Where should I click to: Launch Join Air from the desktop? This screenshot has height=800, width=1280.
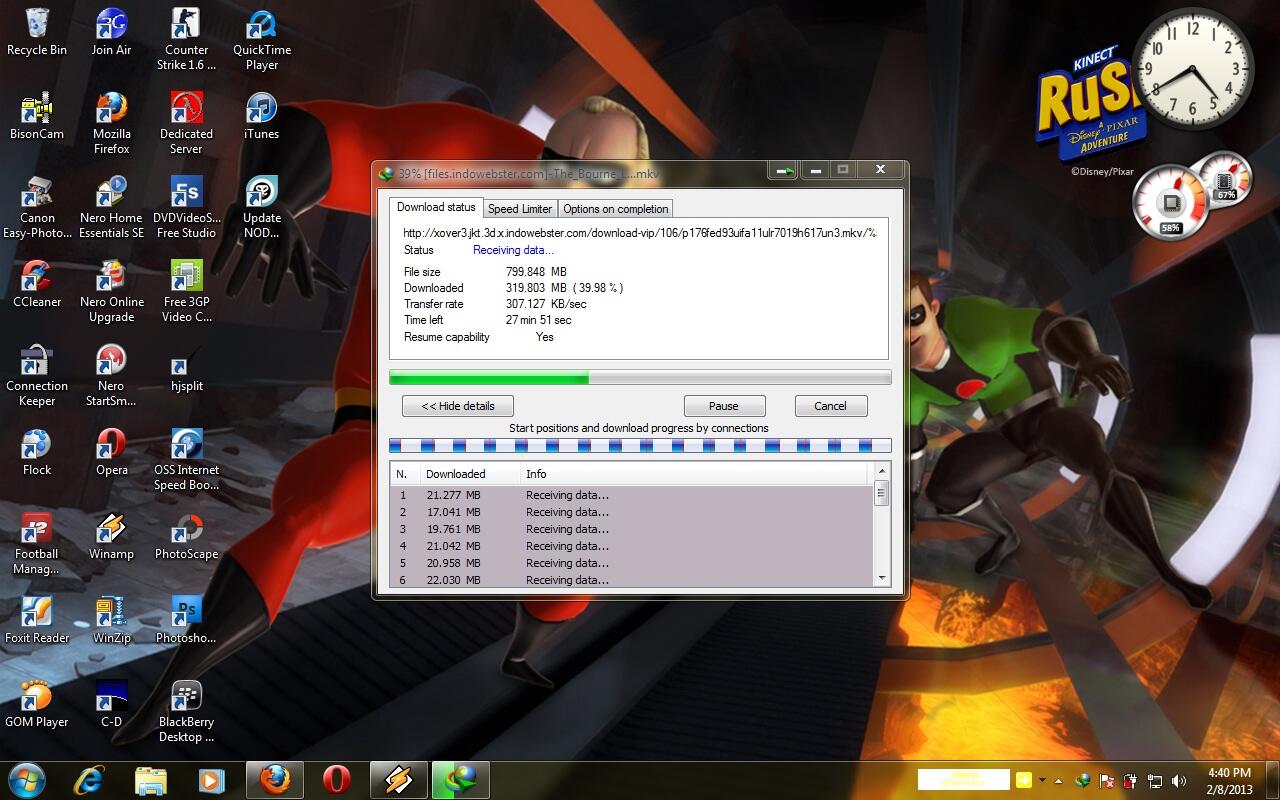click(x=111, y=32)
